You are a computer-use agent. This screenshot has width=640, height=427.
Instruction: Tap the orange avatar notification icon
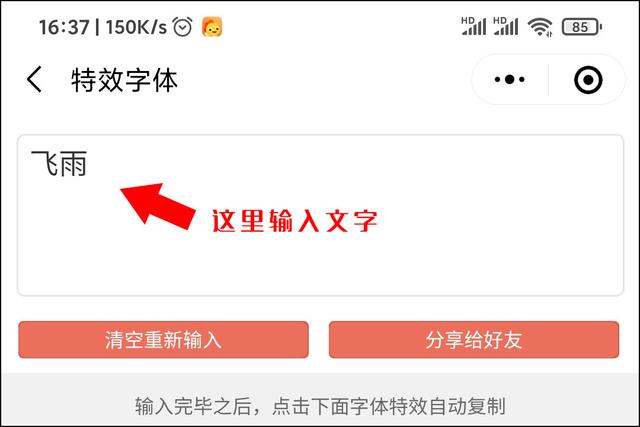212,27
